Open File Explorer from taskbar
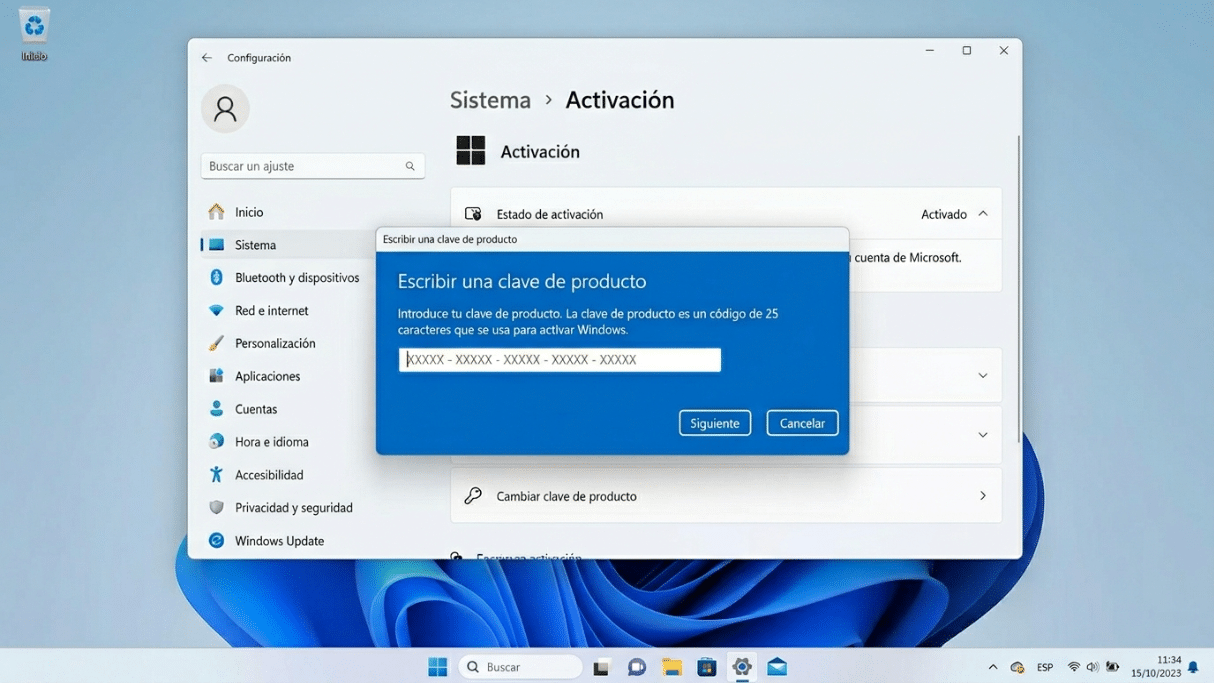The width and height of the screenshot is (1214, 683). click(x=672, y=667)
